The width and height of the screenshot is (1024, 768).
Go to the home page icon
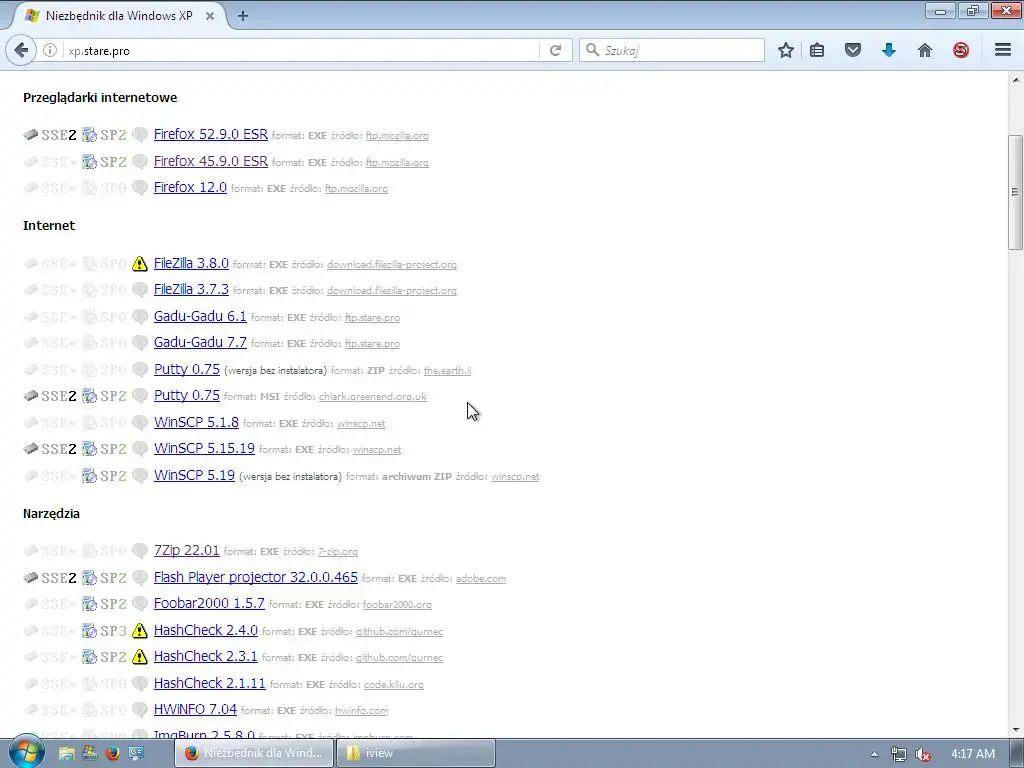pyautogui.click(x=925, y=50)
